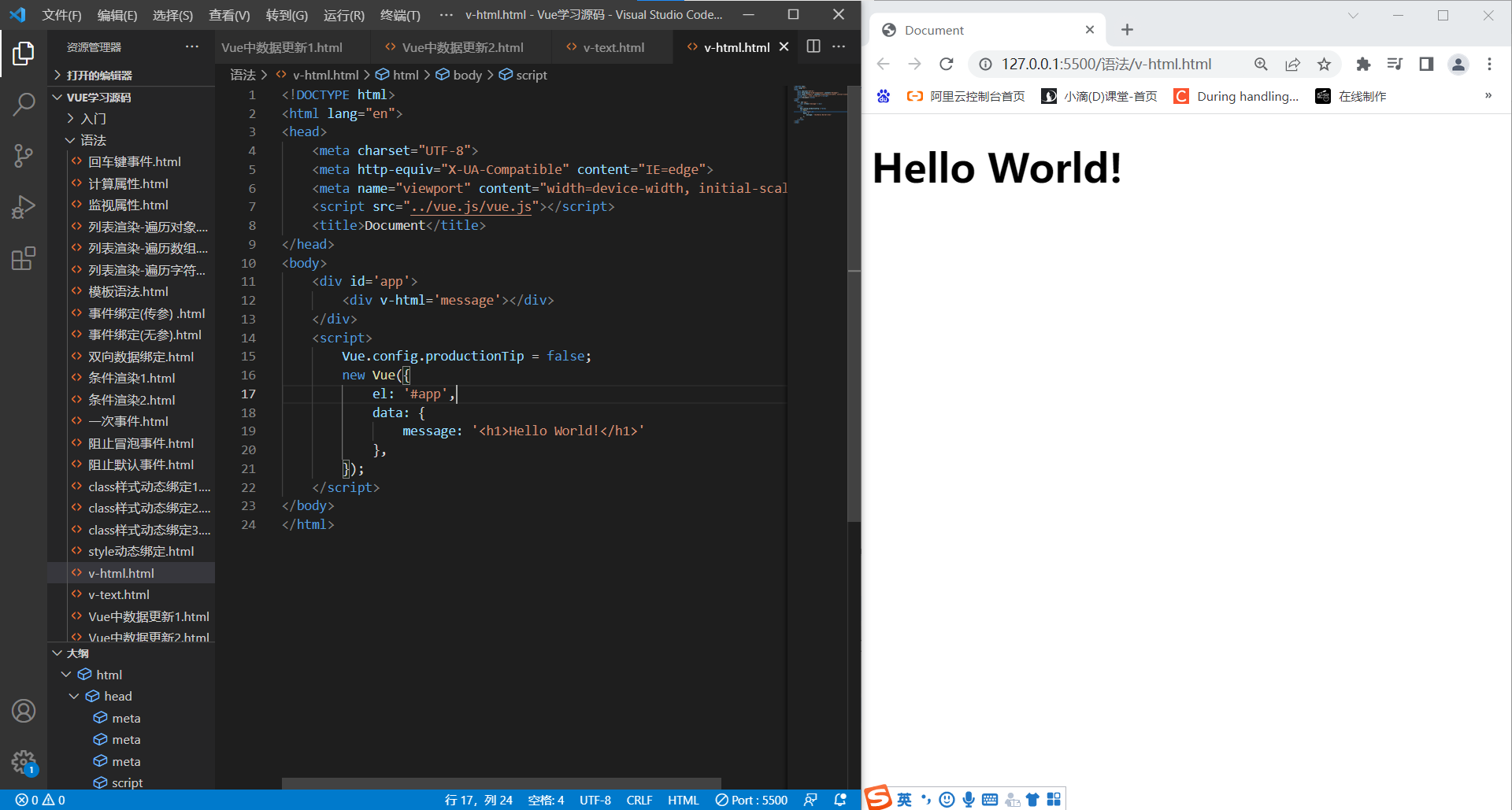Viewport: 1512px width, 810px height.
Task: Switch to v-text.html editor tab
Action: click(x=613, y=47)
